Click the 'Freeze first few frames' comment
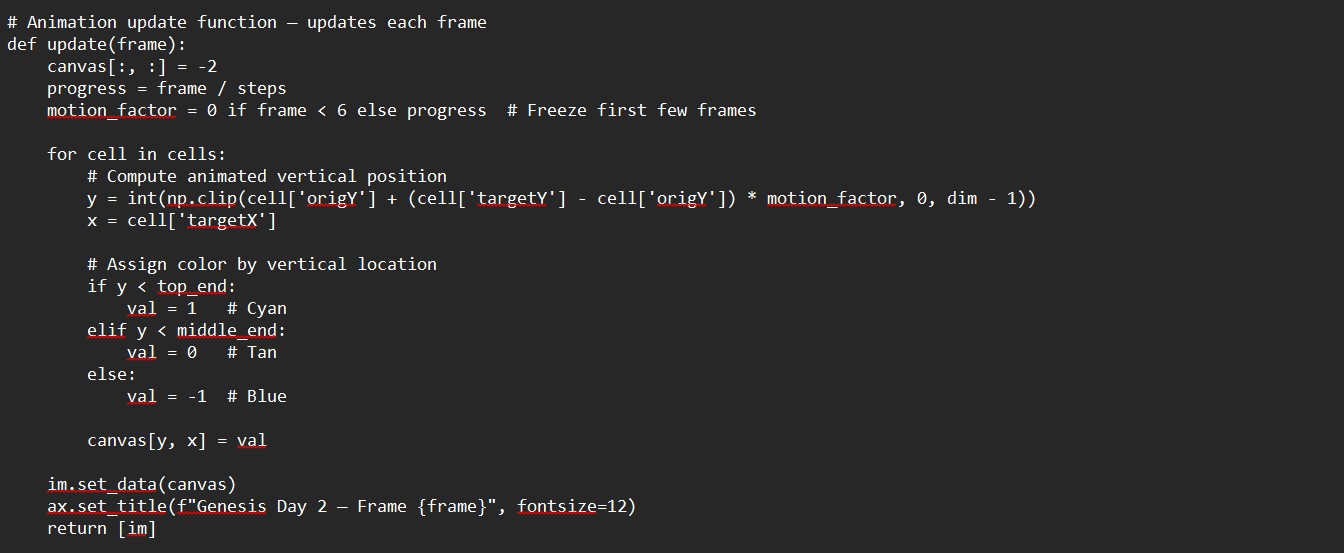Viewport: 1344px width, 553px height. point(631,110)
